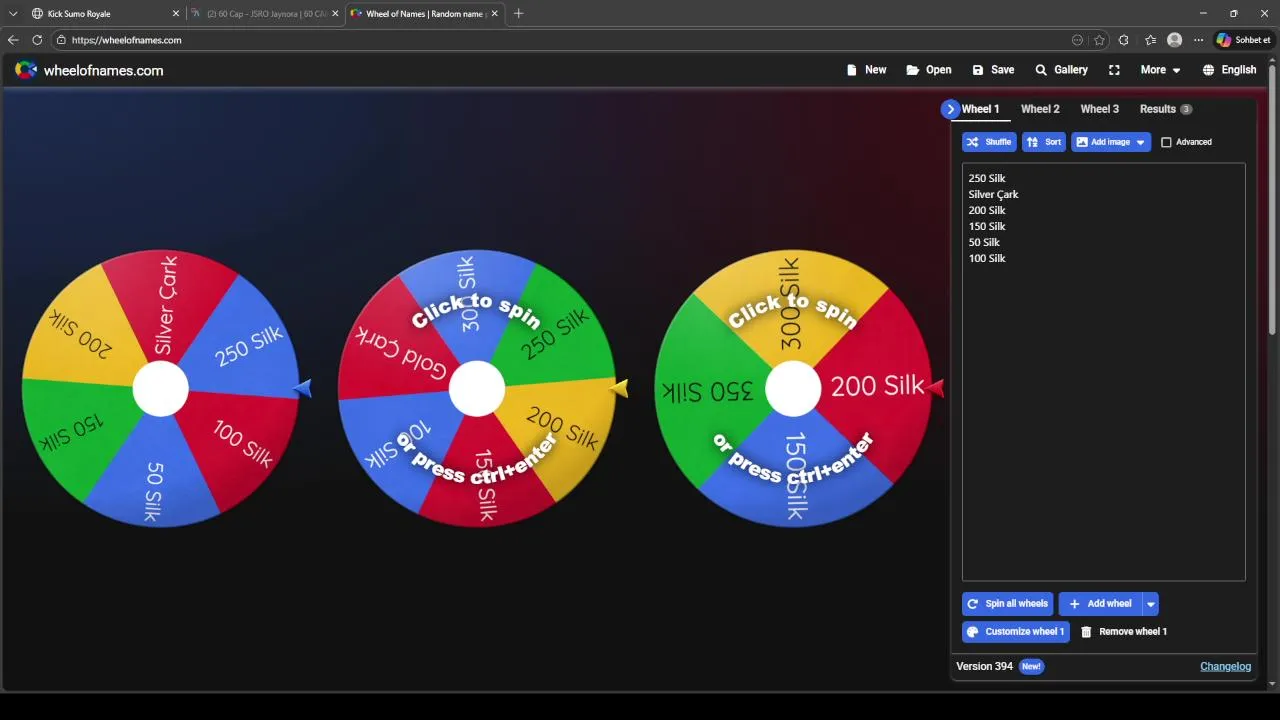Enable the Advanced checkbox
Image resolution: width=1280 pixels, height=720 pixels.
click(1166, 142)
